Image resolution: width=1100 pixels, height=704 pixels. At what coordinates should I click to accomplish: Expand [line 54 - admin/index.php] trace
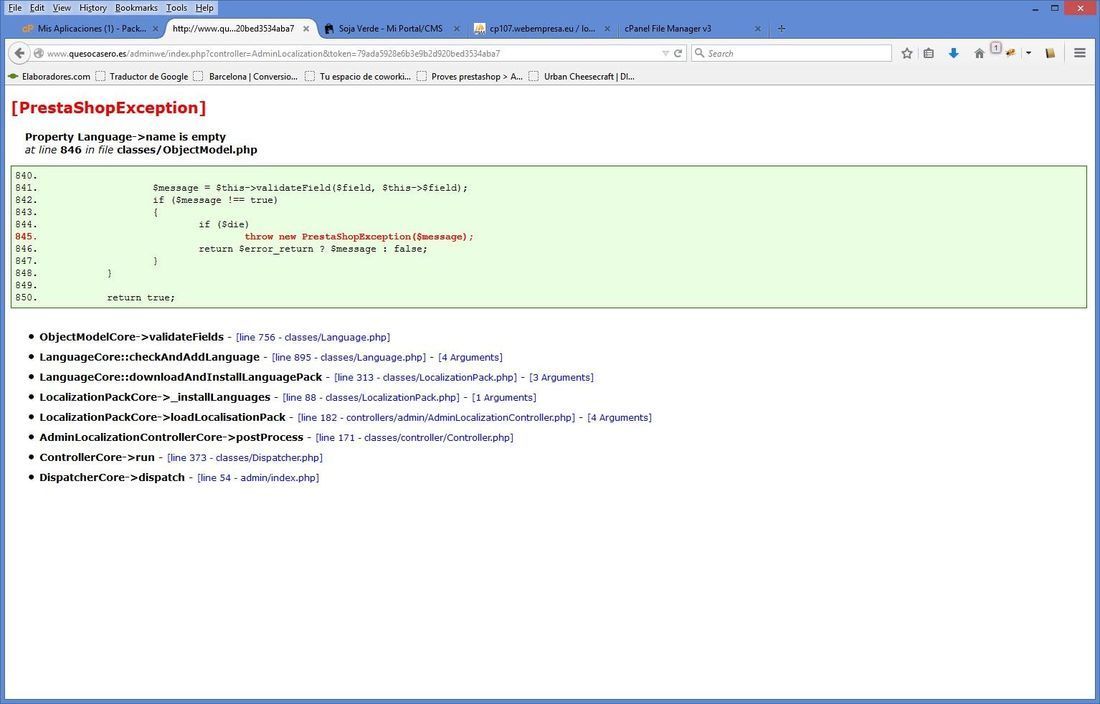coord(258,478)
